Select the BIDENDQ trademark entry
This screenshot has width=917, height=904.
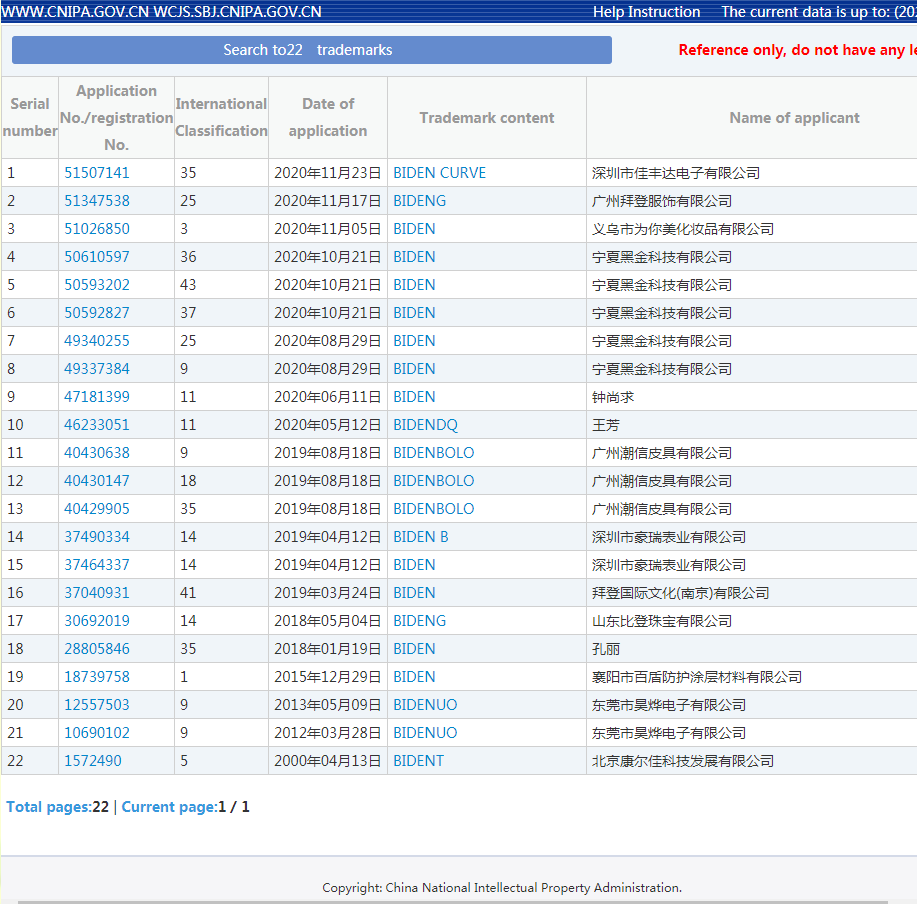point(425,425)
